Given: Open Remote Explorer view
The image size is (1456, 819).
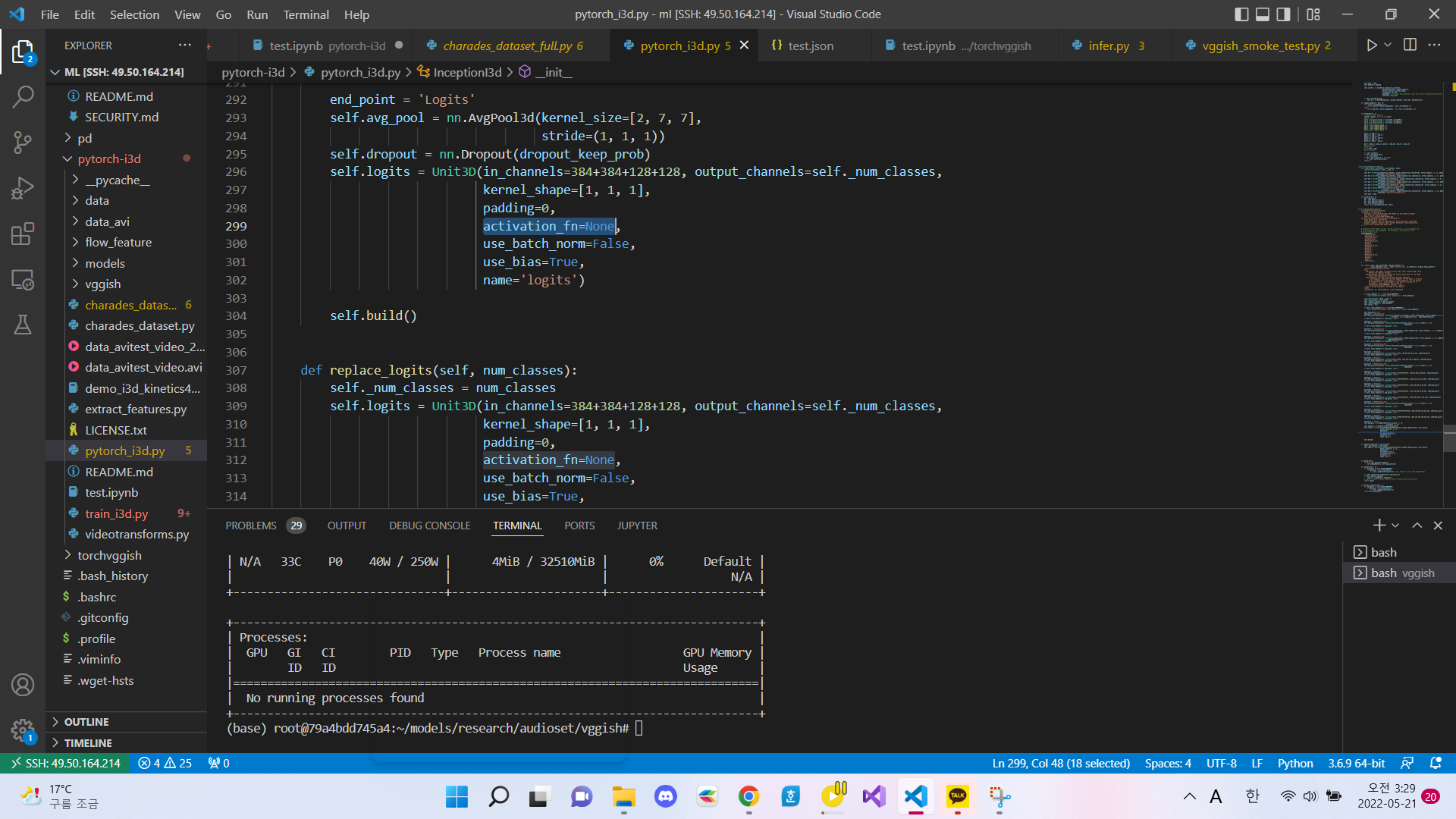Looking at the screenshot, I should 23,280.
